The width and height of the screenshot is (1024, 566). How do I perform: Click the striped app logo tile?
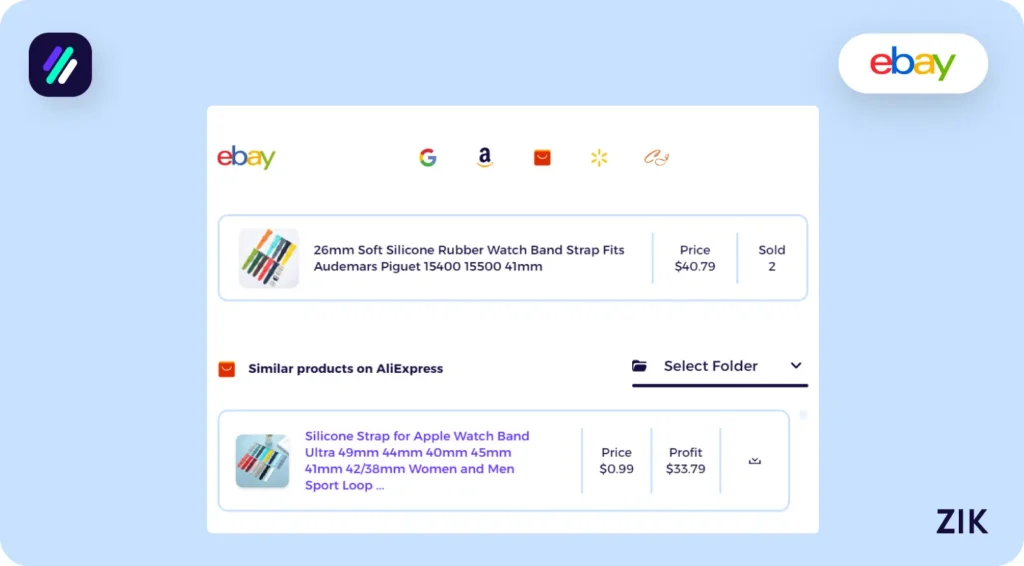point(60,65)
